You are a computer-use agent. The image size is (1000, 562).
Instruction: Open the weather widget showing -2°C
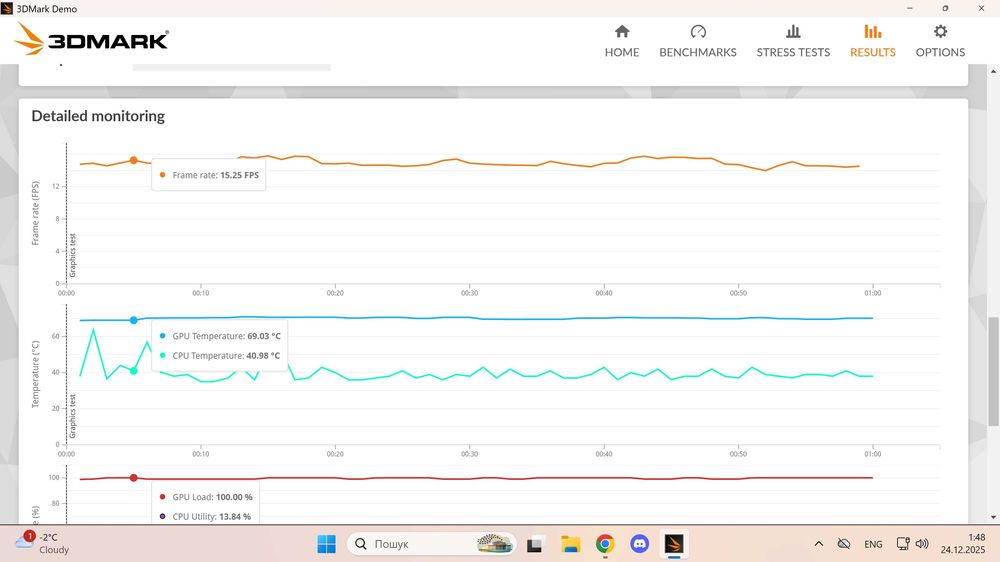(42, 543)
